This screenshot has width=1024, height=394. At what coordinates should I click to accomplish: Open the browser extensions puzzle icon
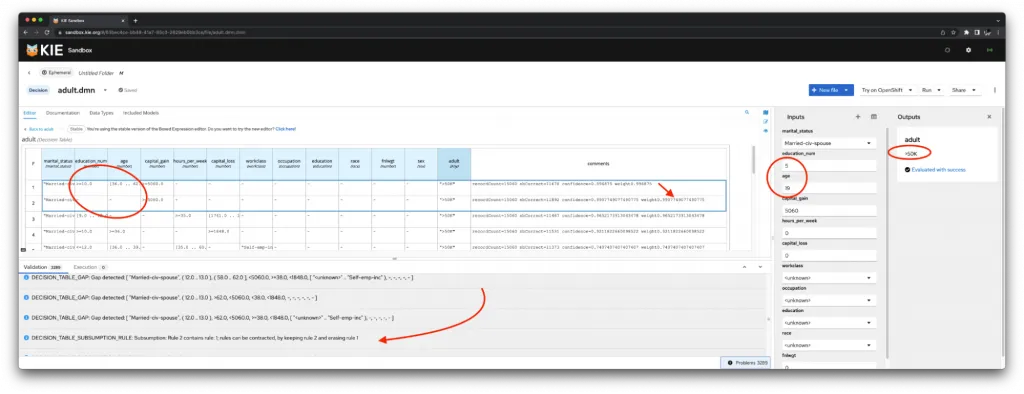click(967, 32)
